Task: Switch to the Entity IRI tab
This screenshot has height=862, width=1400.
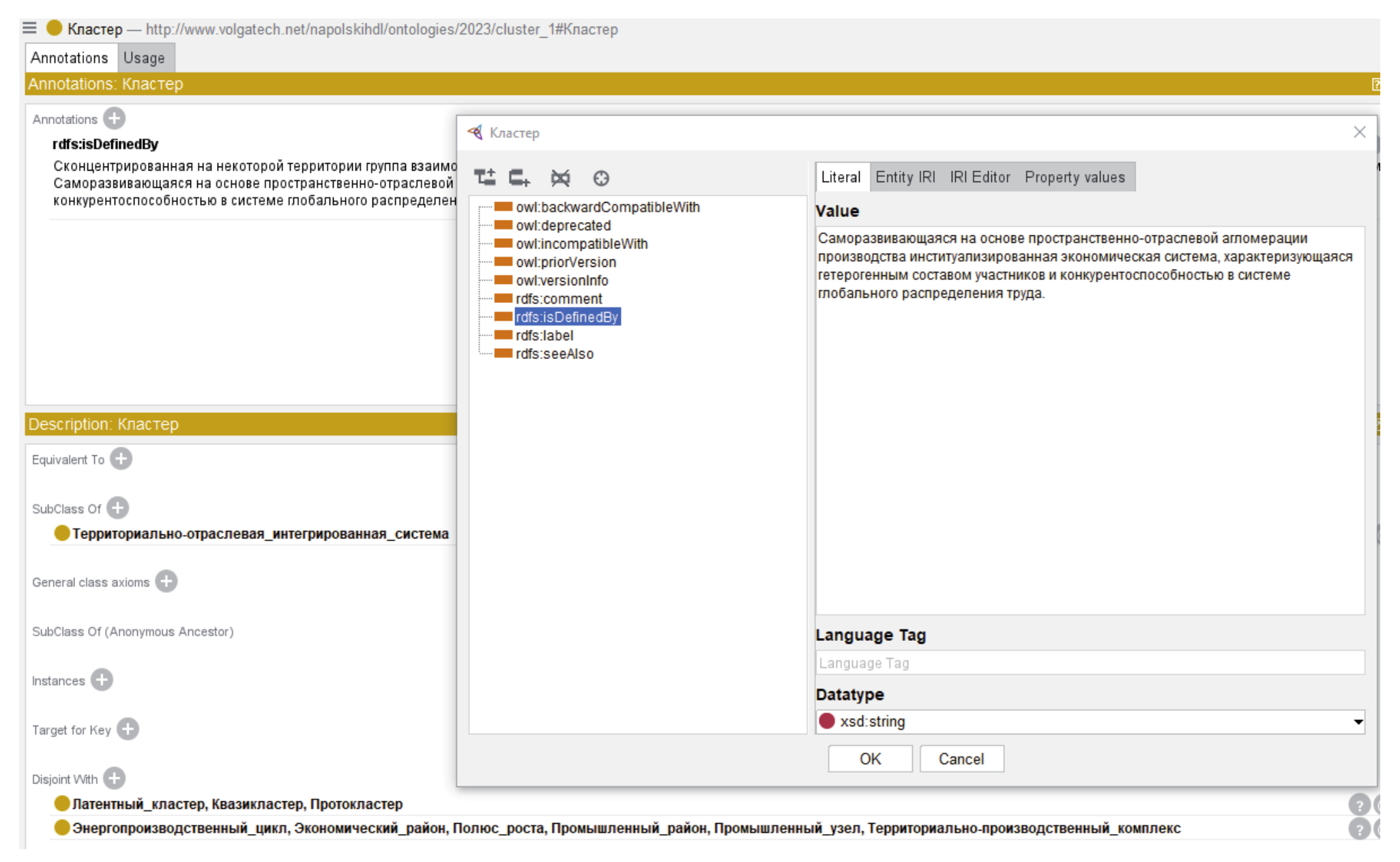Action: [905, 177]
